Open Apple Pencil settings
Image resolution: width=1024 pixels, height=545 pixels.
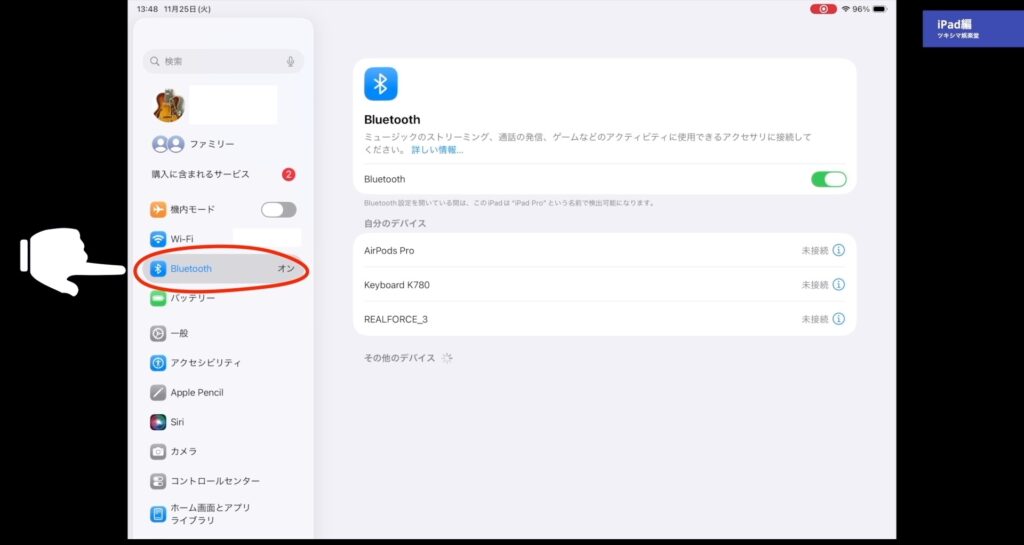click(197, 393)
